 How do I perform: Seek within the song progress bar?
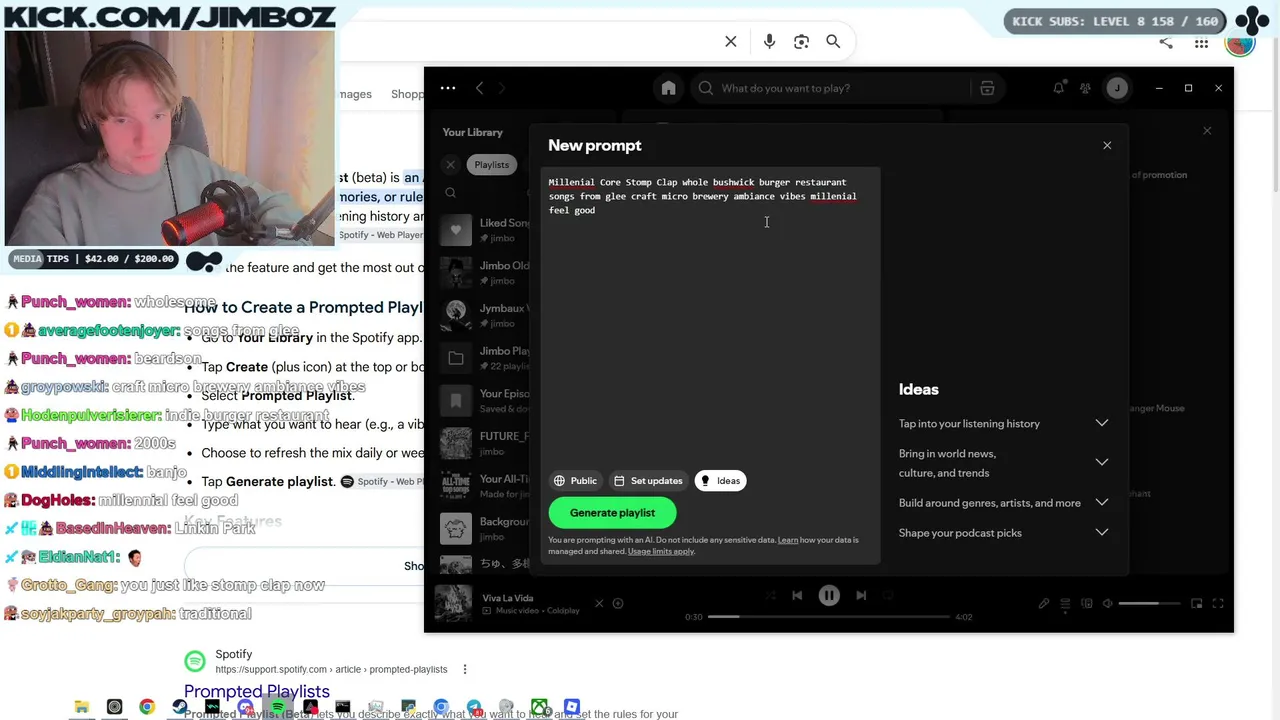coord(829,617)
